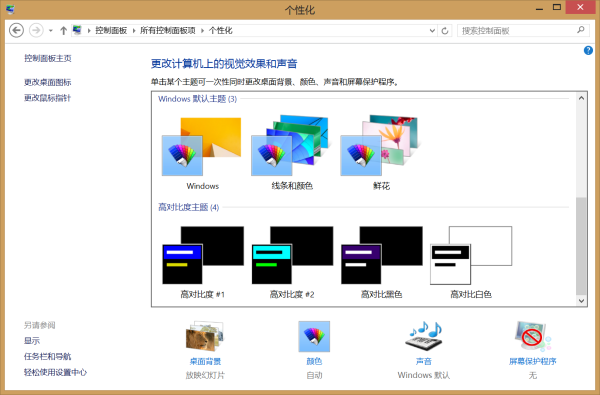Screen dimensions: 600x395
Task: Open 轻松使用设置中心 link
Action: (55, 372)
